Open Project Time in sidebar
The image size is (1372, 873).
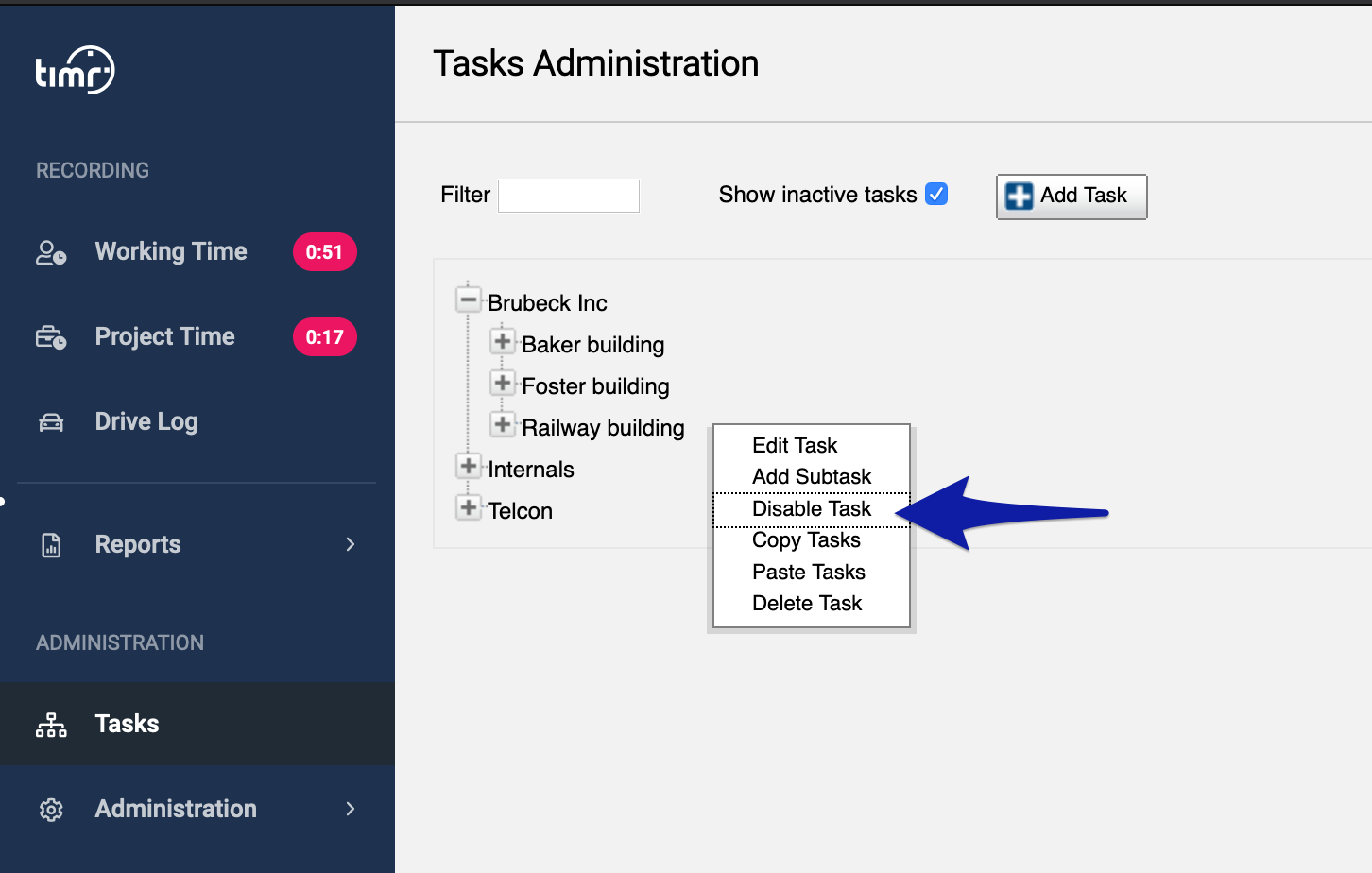point(165,336)
